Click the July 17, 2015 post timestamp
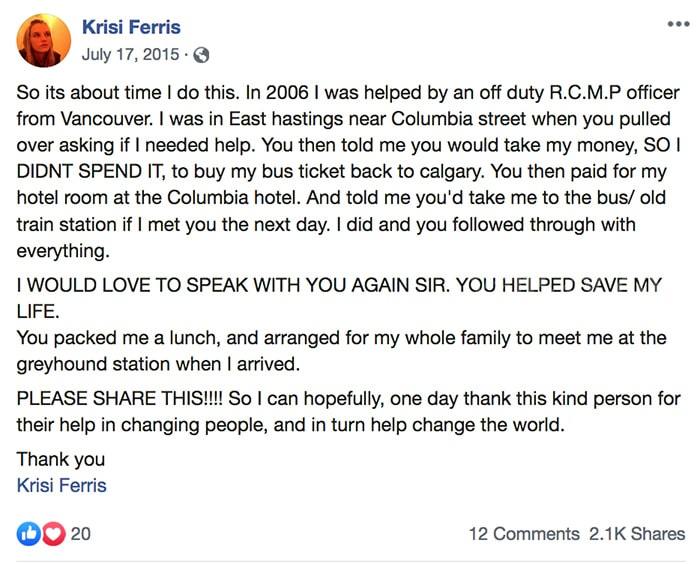The height and width of the screenshot is (564, 700). tap(130, 53)
